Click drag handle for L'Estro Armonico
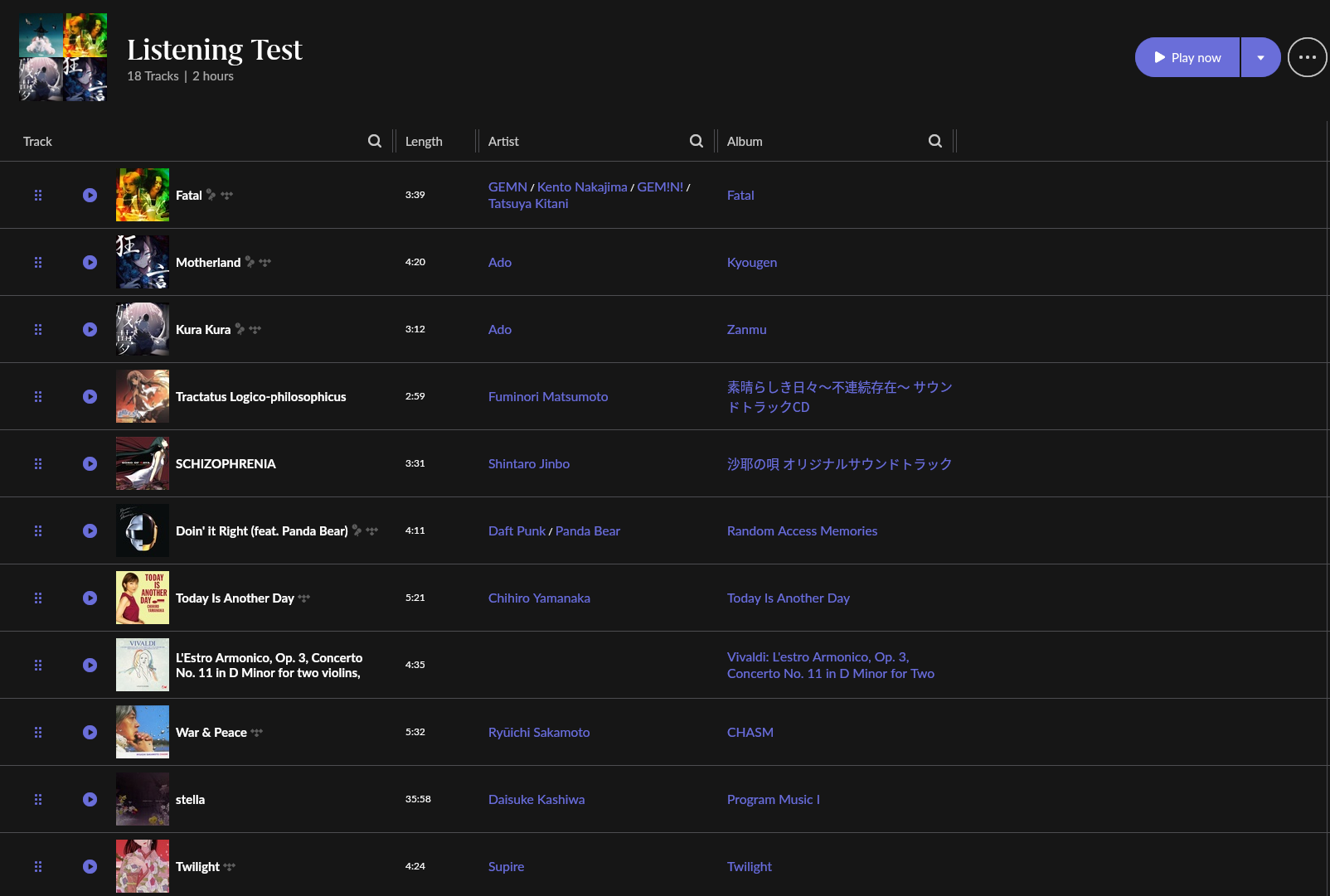 click(38, 666)
